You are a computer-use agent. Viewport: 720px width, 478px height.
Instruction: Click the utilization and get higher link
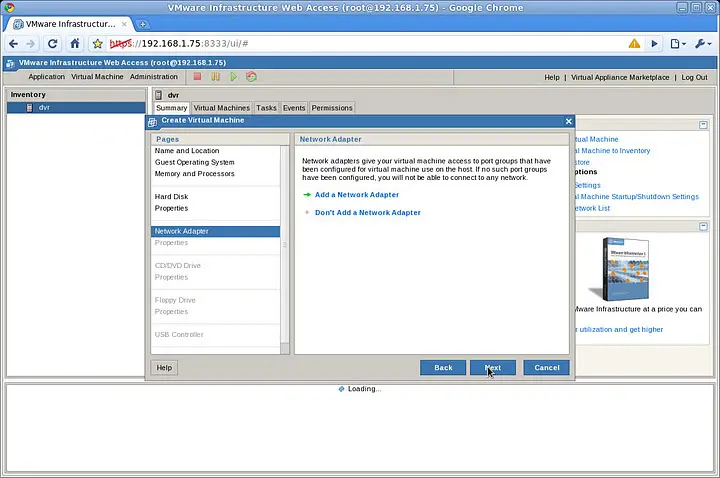click(619, 329)
